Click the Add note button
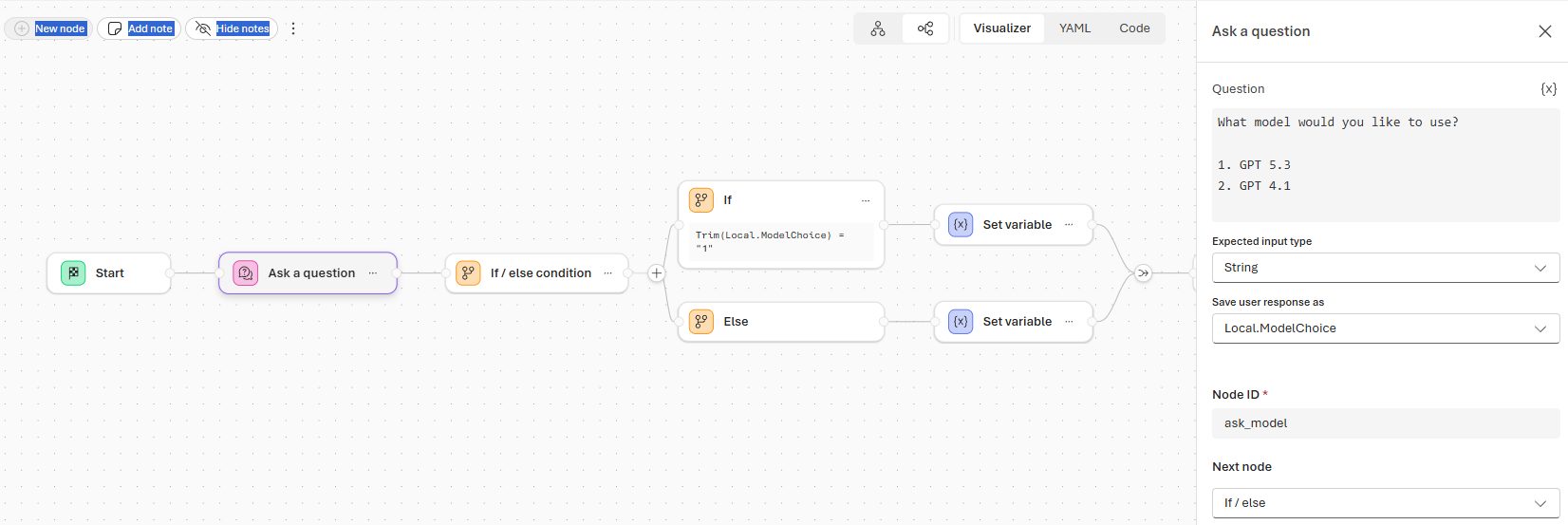Viewport: 1568px width, 525px height. pos(140,28)
